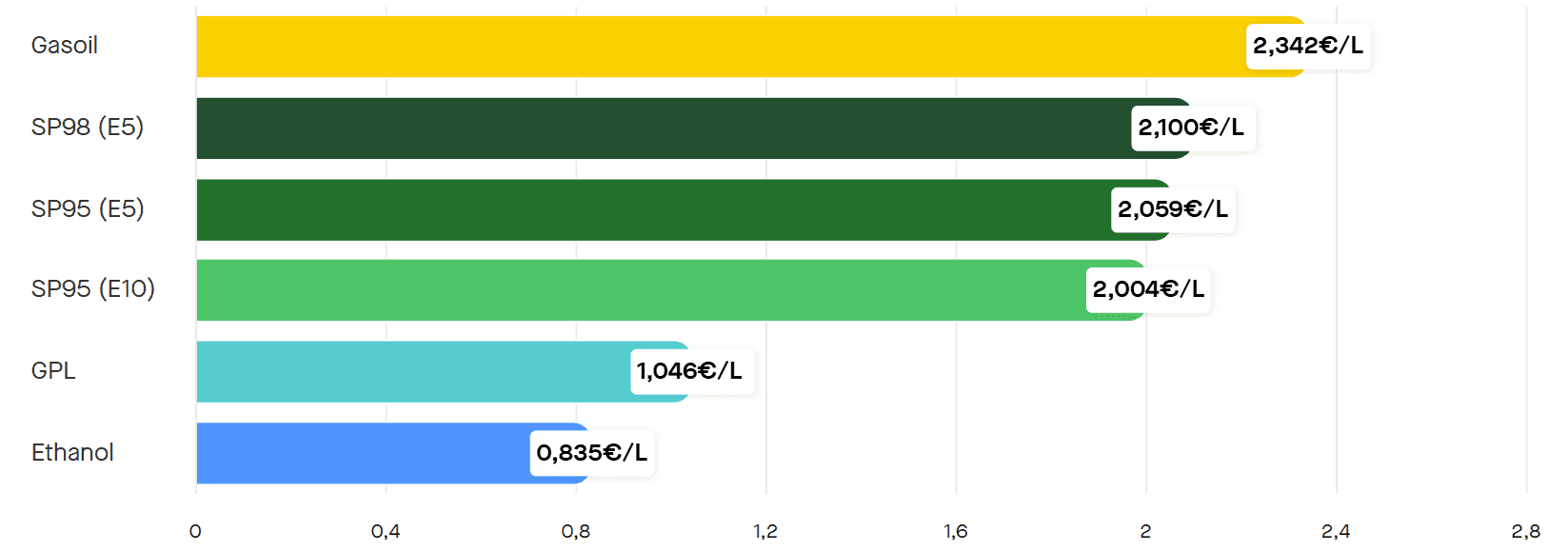Click the light green SP95 (E10) bar
Screen dimensions: 1568x552
[x=638, y=290]
